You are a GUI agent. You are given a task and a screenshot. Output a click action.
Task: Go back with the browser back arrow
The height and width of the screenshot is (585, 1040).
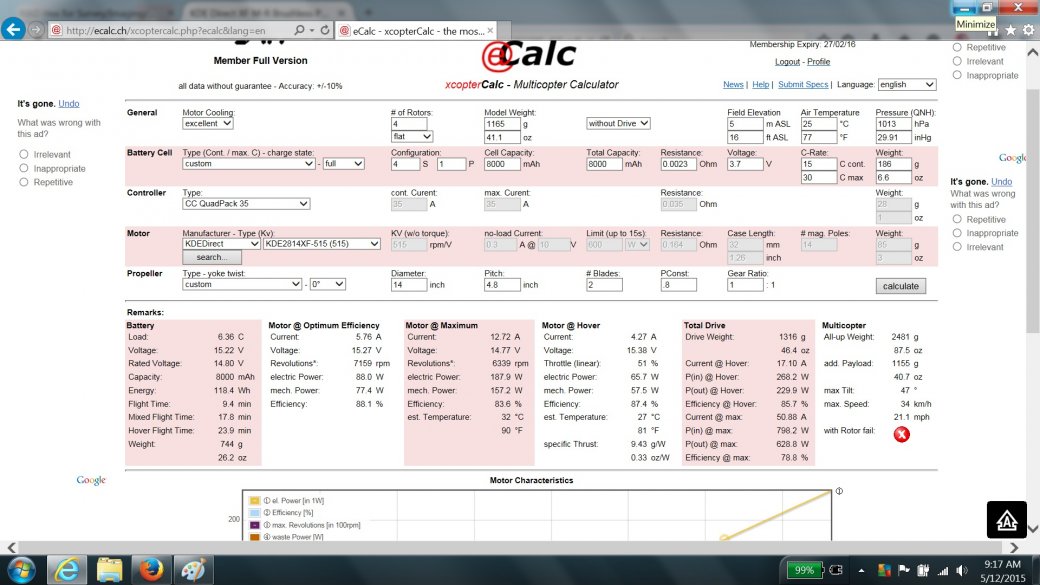click(13, 29)
